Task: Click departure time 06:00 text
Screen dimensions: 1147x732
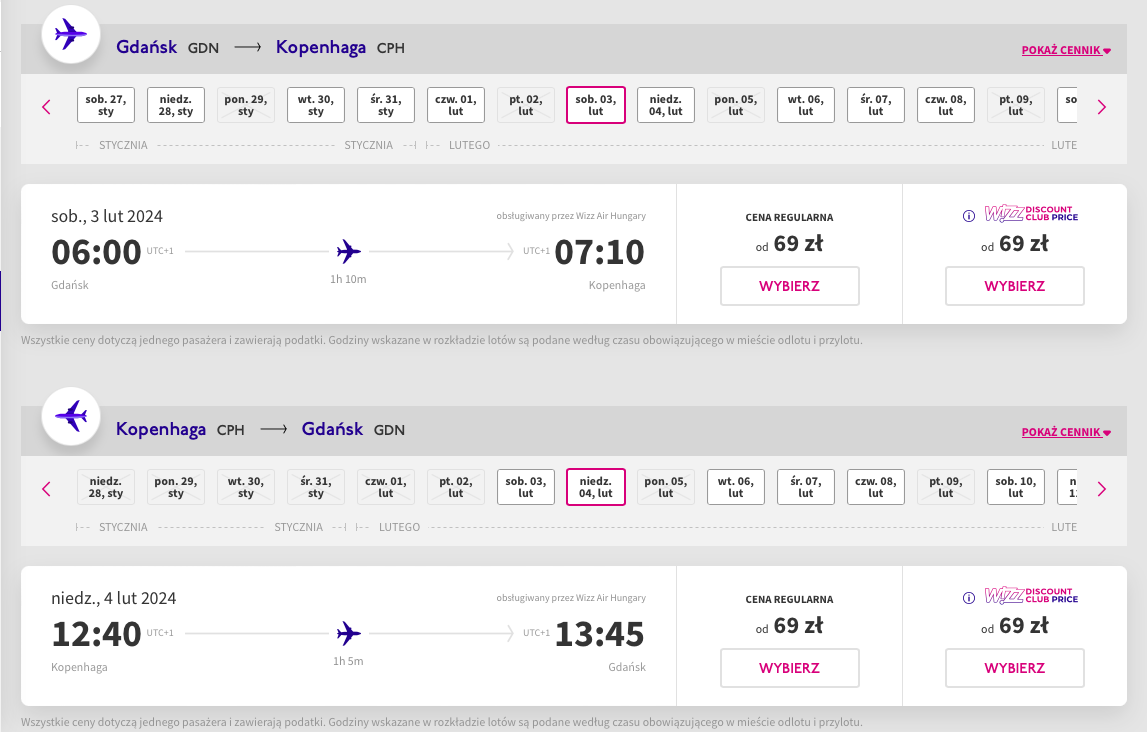Action: pos(96,252)
